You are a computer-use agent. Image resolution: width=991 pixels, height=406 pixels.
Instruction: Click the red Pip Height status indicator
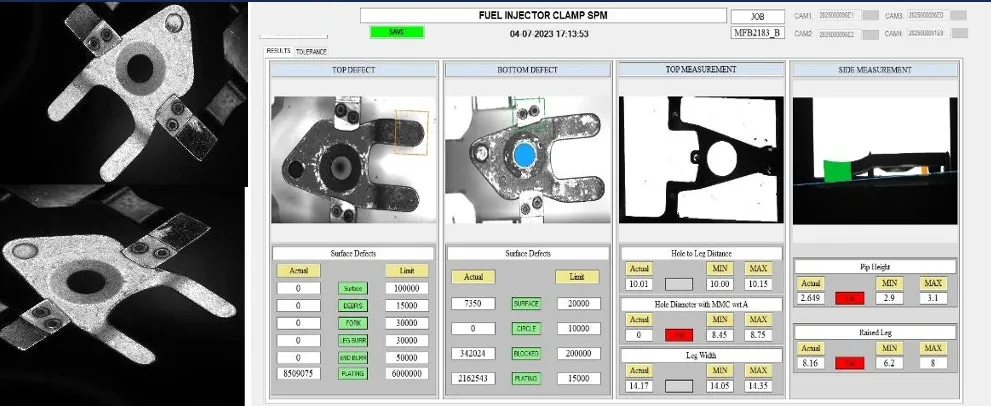[x=850, y=297]
